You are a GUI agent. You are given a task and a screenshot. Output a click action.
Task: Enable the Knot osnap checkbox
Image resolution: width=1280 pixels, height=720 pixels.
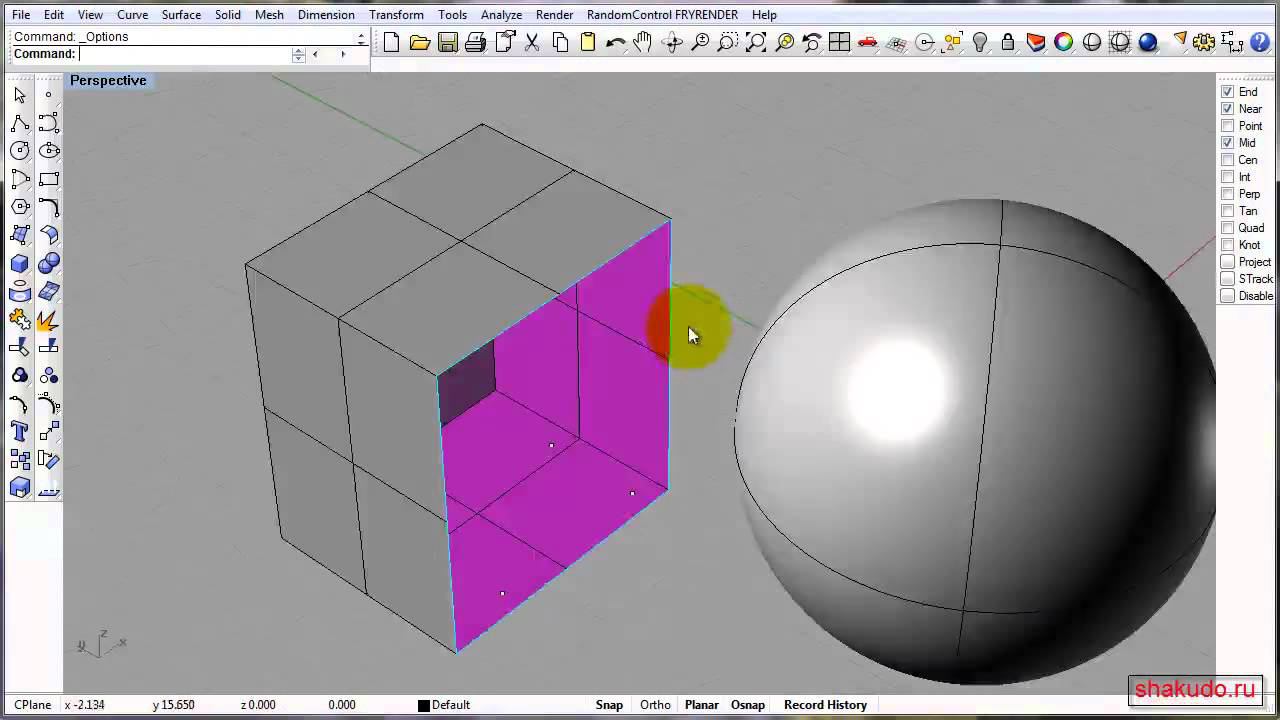(1228, 245)
